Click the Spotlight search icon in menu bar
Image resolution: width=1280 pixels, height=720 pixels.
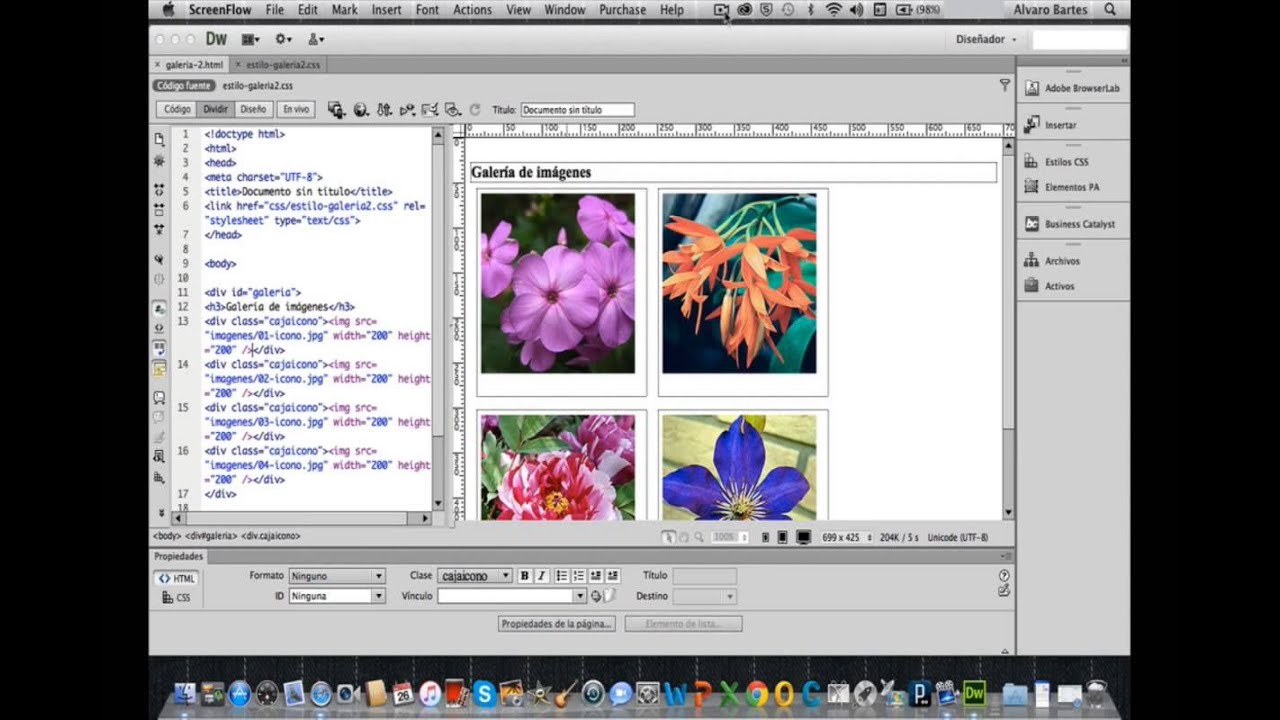(1110, 10)
